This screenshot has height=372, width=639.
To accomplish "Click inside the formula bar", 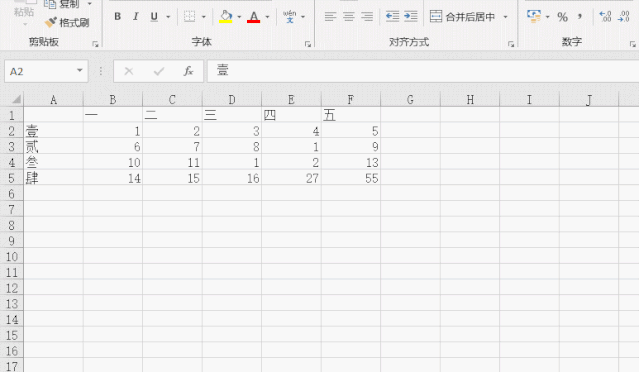I will (423, 71).
